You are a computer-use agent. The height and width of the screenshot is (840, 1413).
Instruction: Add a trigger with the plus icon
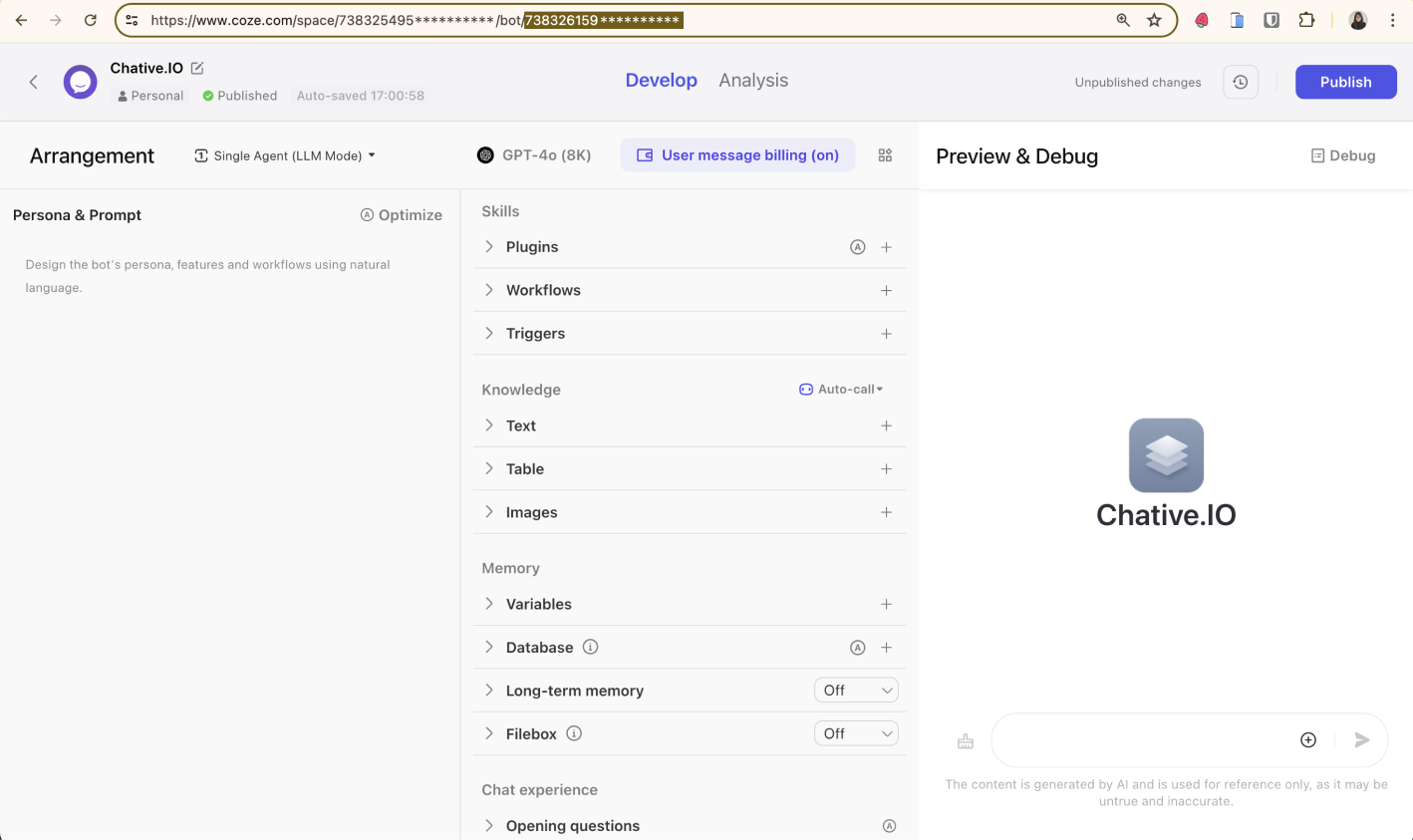pos(886,334)
